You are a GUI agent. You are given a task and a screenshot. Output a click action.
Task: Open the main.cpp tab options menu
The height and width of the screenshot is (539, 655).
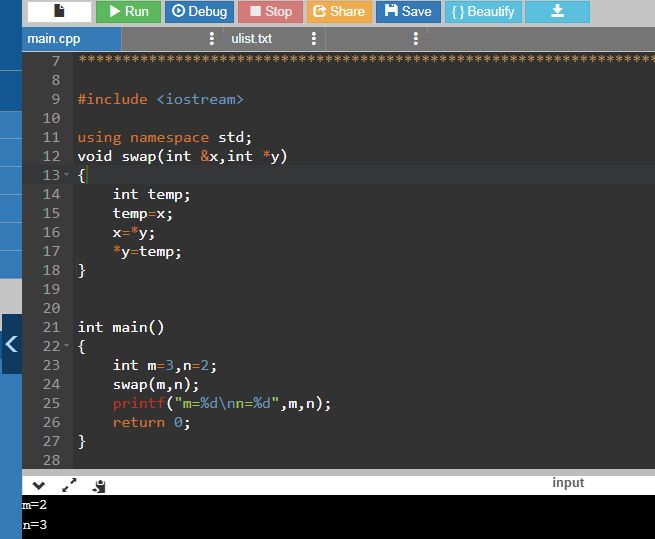point(211,39)
